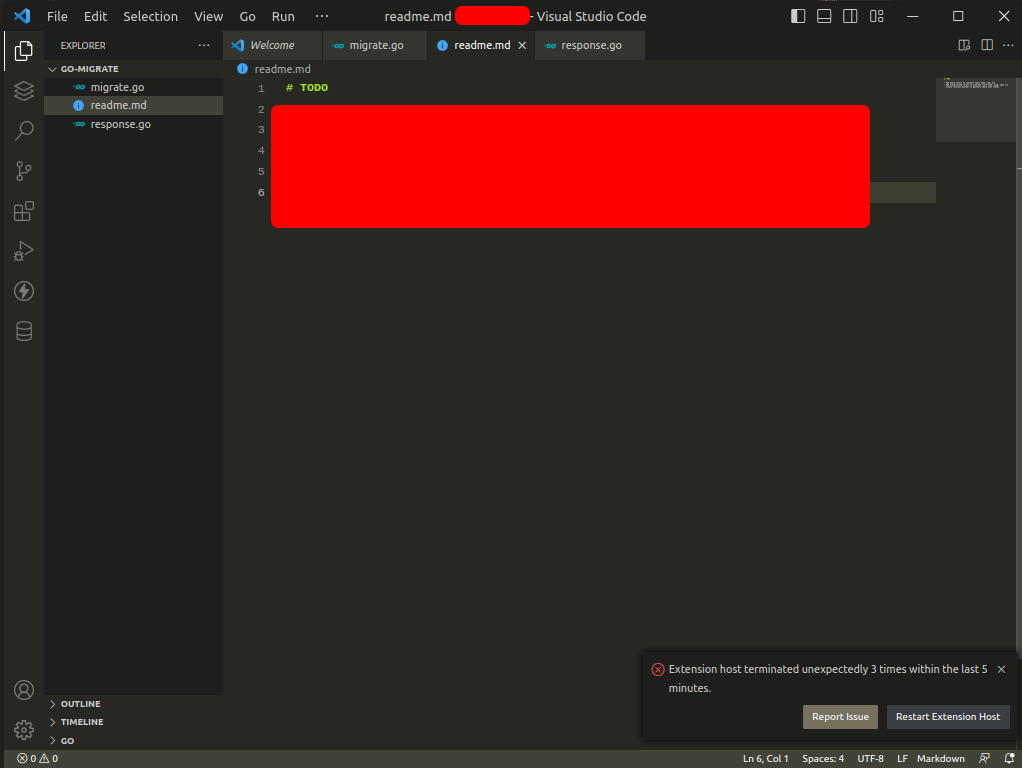Screen dimensions: 1022x768
Task: Change the UTF-8 encoding in status bar
Action: 870,758
